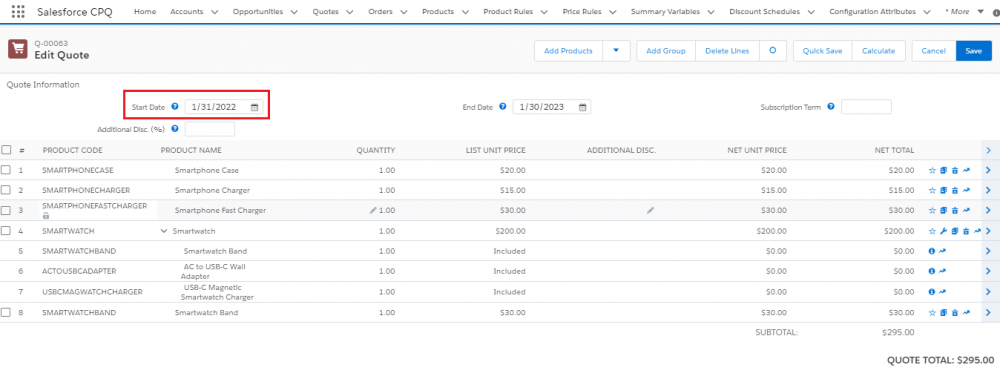The image size is (1000, 376).
Task: Open the End Date calendar picker
Action: (582, 107)
